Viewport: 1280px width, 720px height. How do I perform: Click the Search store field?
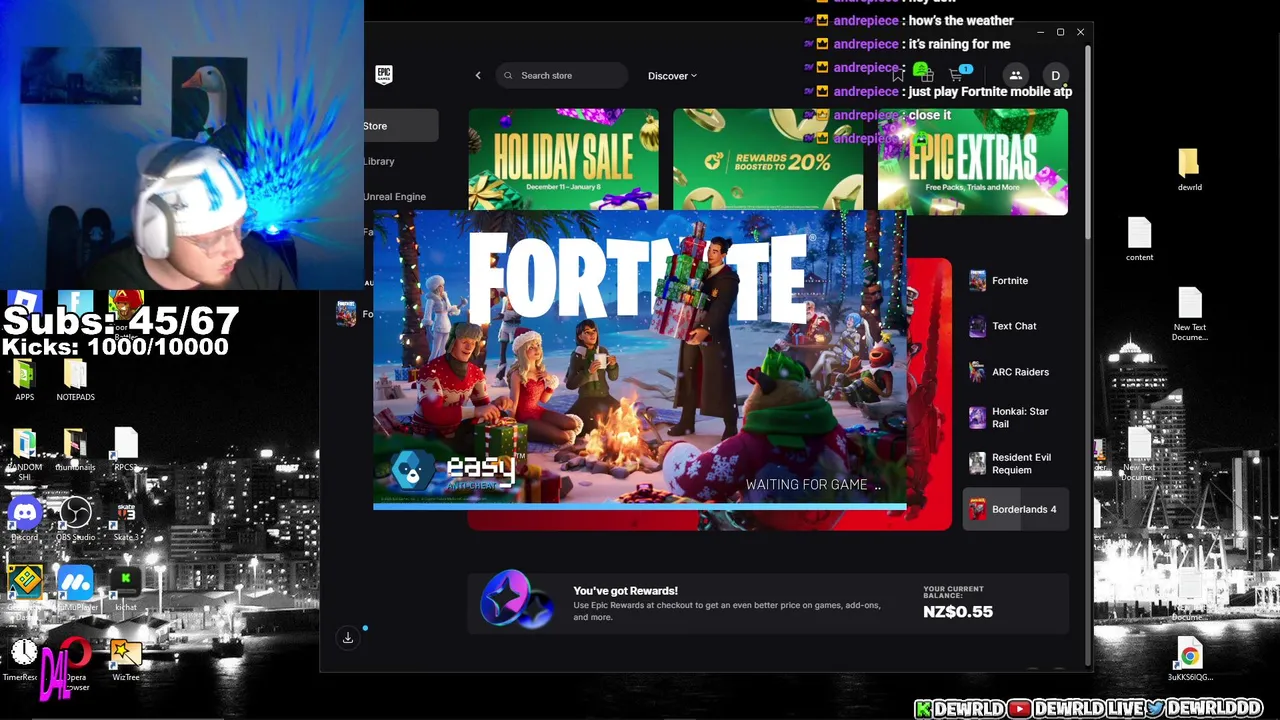562,76
